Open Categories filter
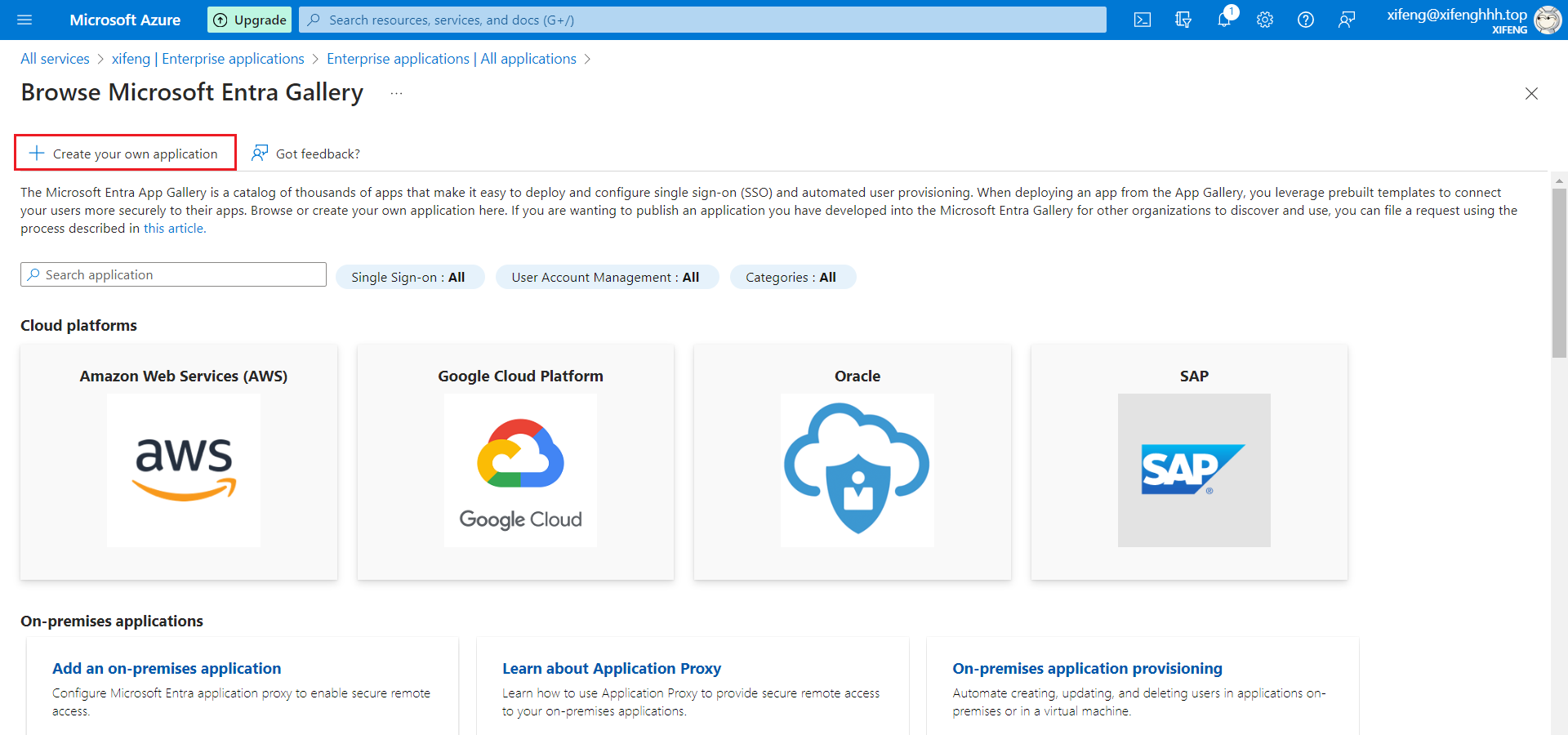The width and height of the screenshot is (1568, 735). [792, 277]
